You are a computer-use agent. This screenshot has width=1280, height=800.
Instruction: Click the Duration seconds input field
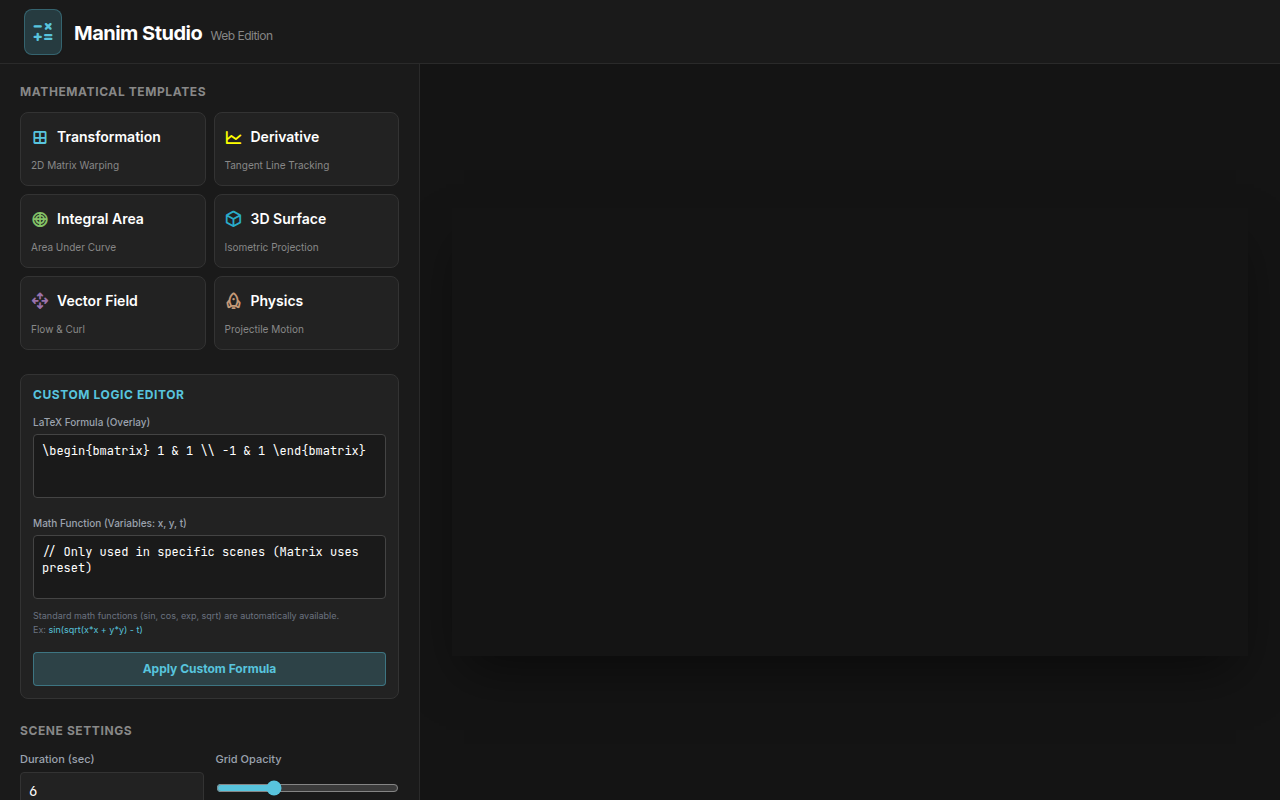[x=111, y=789]
